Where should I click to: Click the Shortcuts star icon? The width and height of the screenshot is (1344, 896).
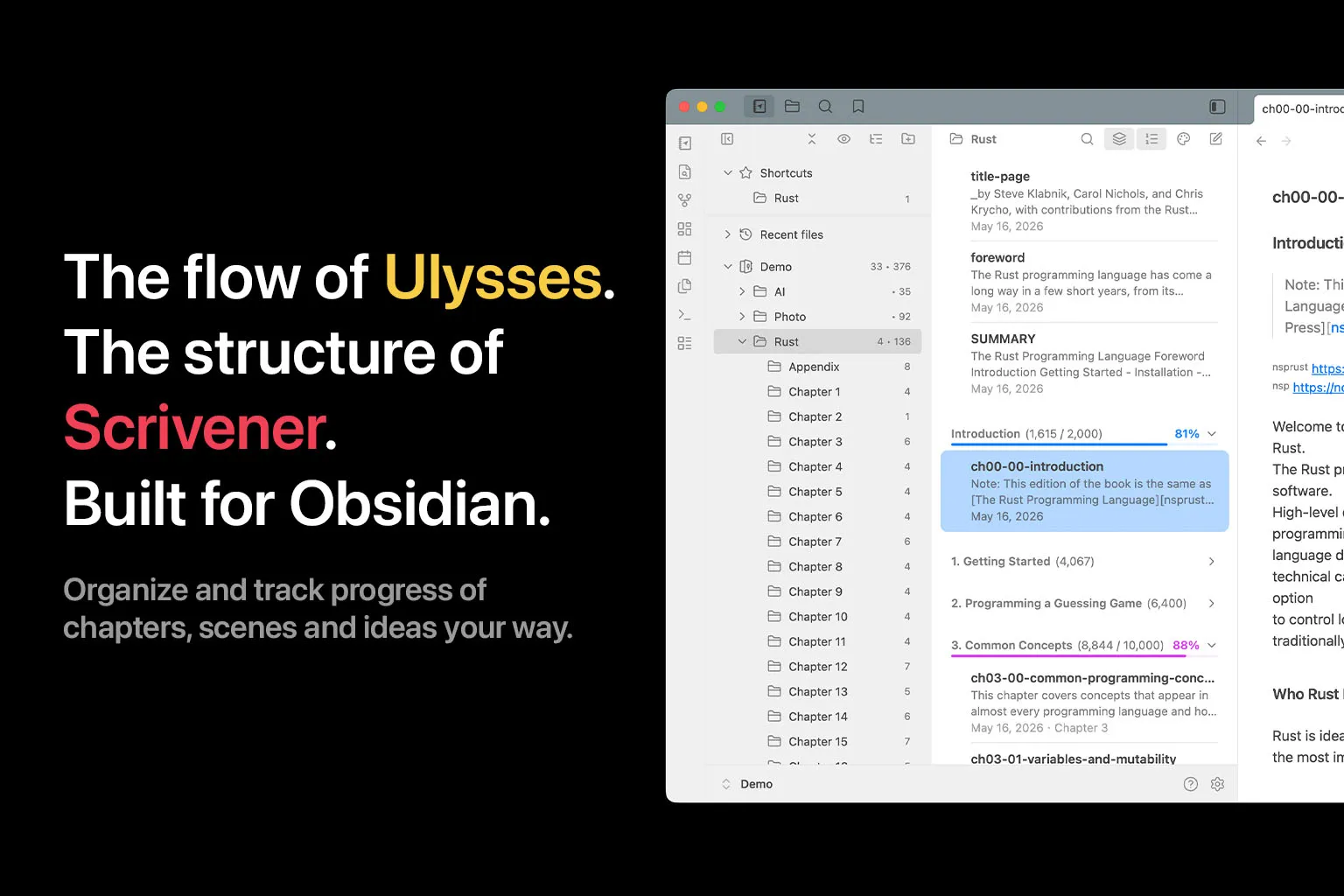point(745,173)
